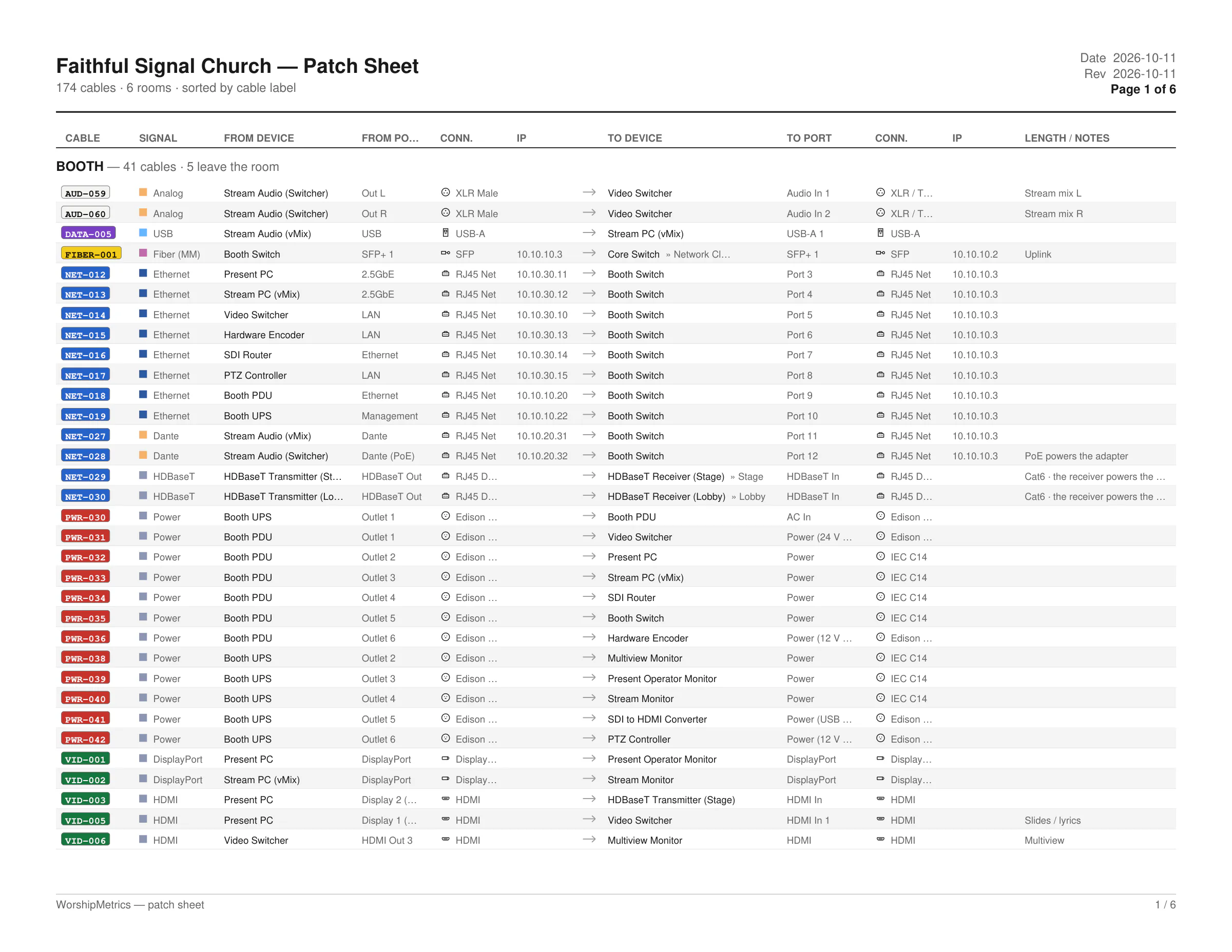Screen dimensions: 1232x952
Task: Click the Core Switch destination device
Action: [633, 255]
